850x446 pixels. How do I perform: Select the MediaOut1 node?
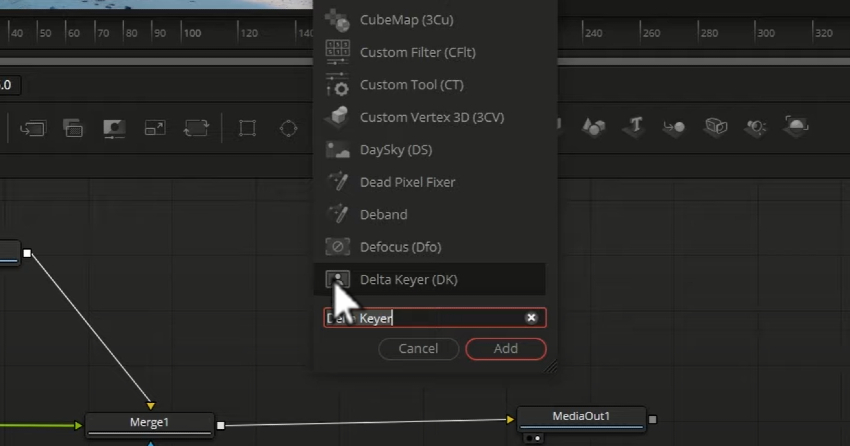581,417
